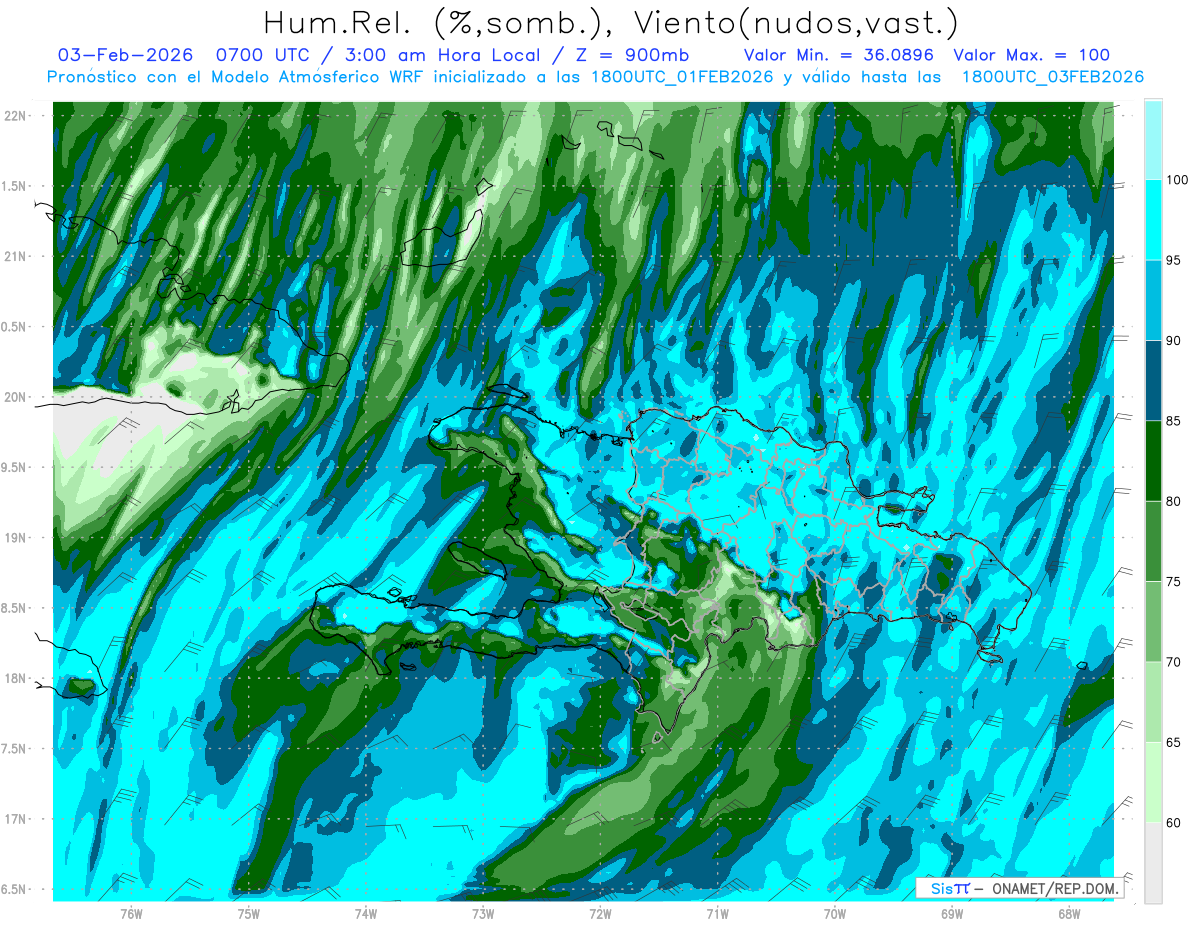Click the latitude label "9.5N"
Viewport: 1200px width, 927px height.
pyautogui.click(x=15, y=468)
